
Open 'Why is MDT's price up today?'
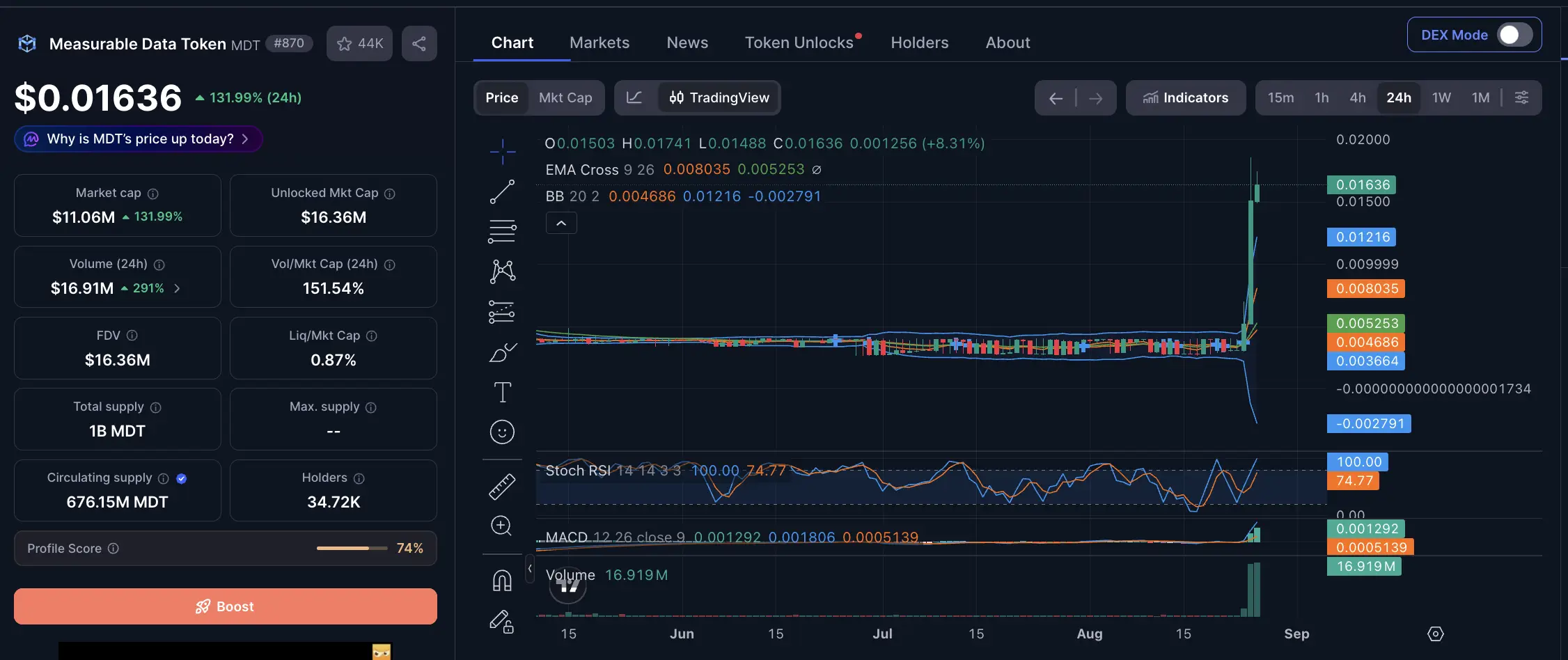139,139
